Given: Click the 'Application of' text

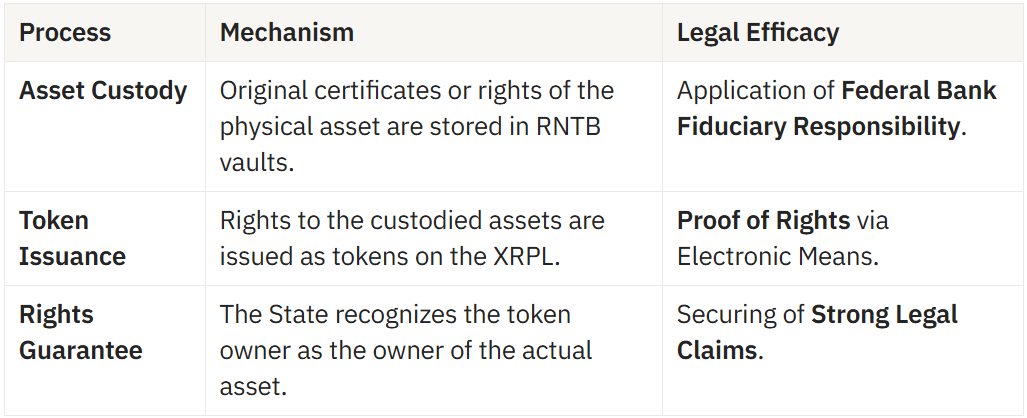Looking at the screenshot, I should click(756, 91).
